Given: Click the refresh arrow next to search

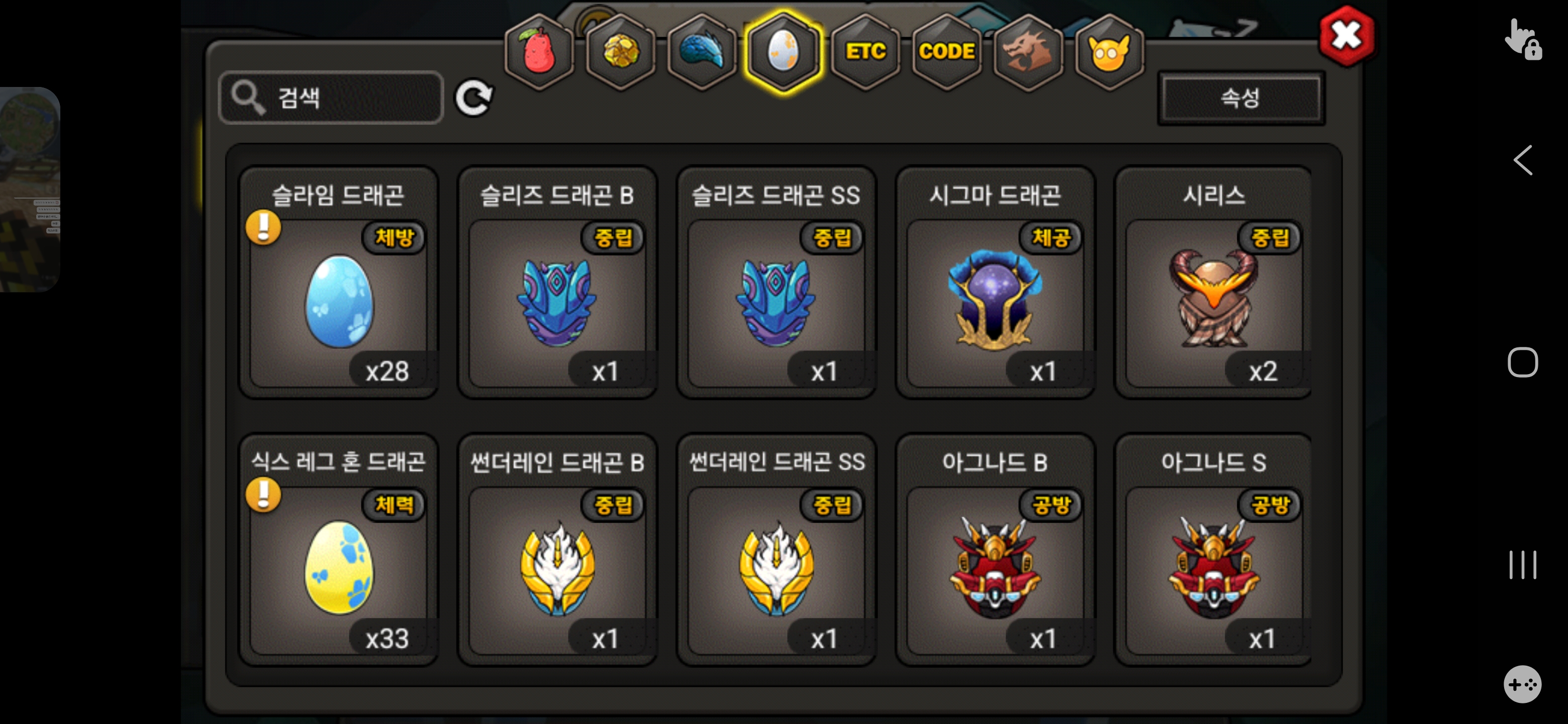Looking at the screenshot, I should (474, 98).
